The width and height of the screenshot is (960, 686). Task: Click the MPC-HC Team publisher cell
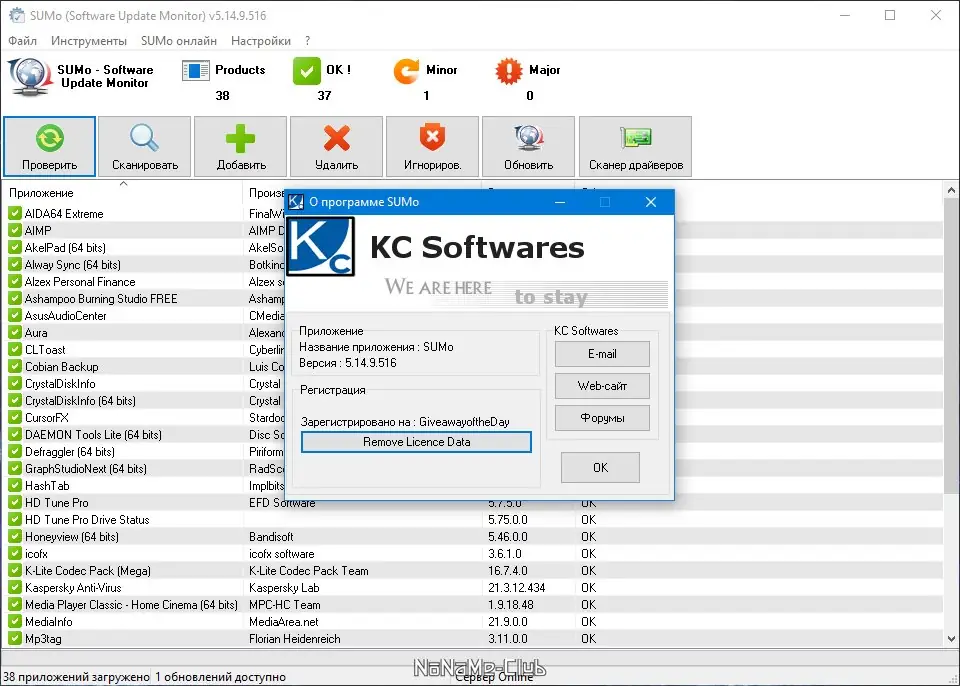284,605
